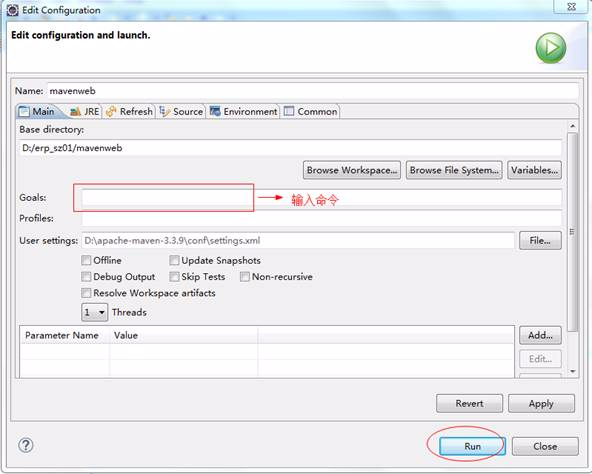The height and width of the screenshot is (474, 592).
Task: Click the User settings path field
Action: click(x=298, y=241)
